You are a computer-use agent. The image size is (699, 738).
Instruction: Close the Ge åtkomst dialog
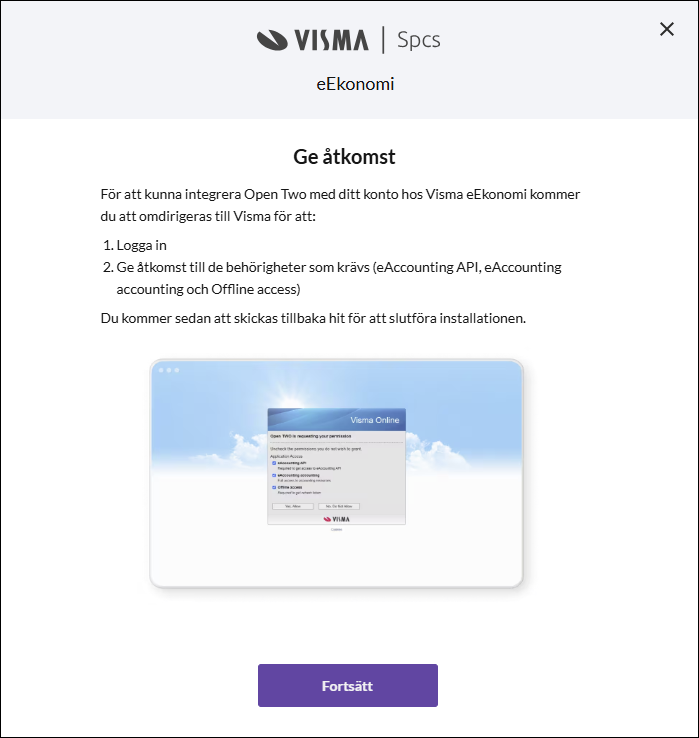pos(667,29)
